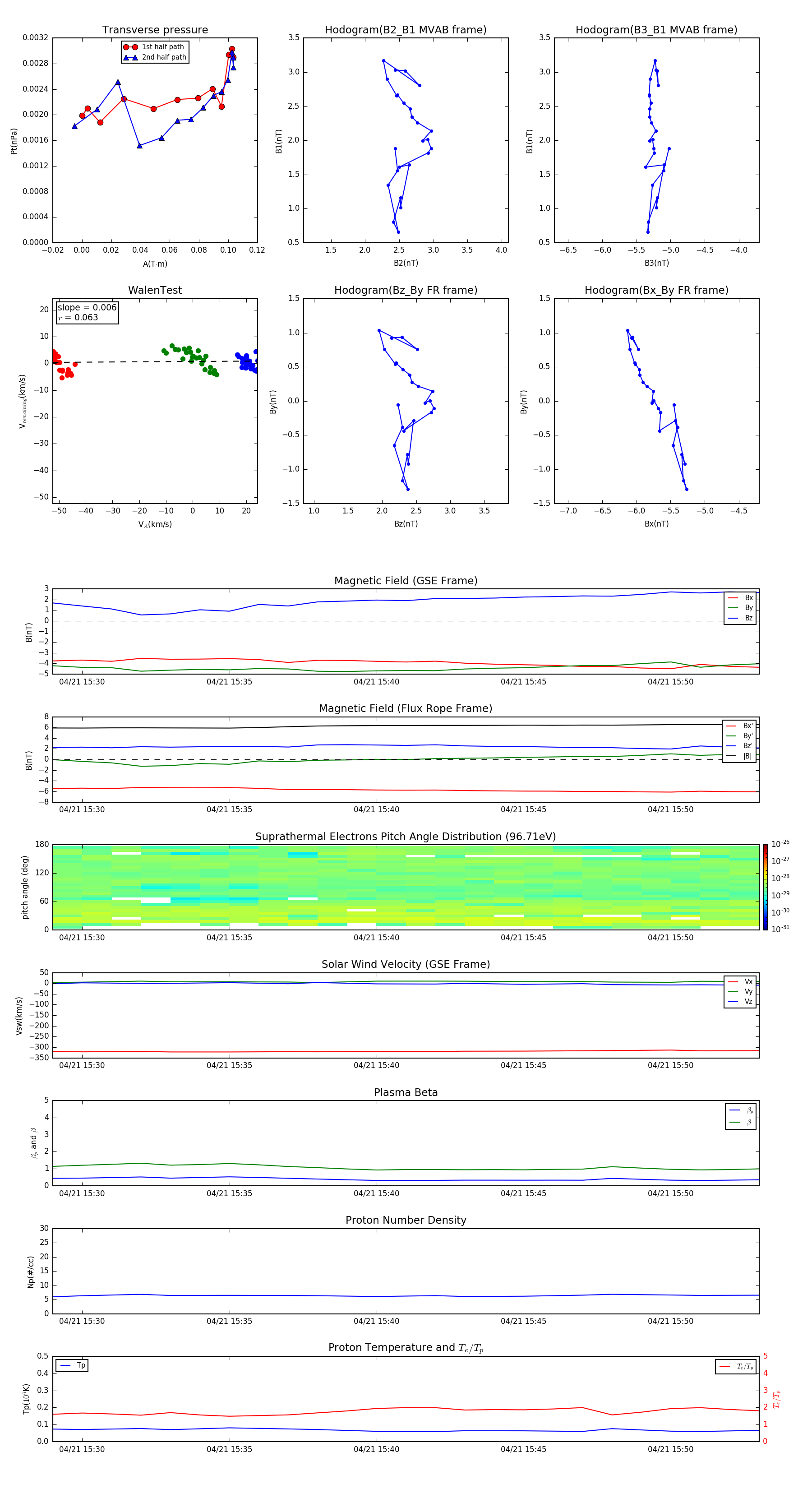Click the "Plasma Beta" panel title
Image resolution: width=812 pixels, height=1489 pixels.
point(406,1092)
